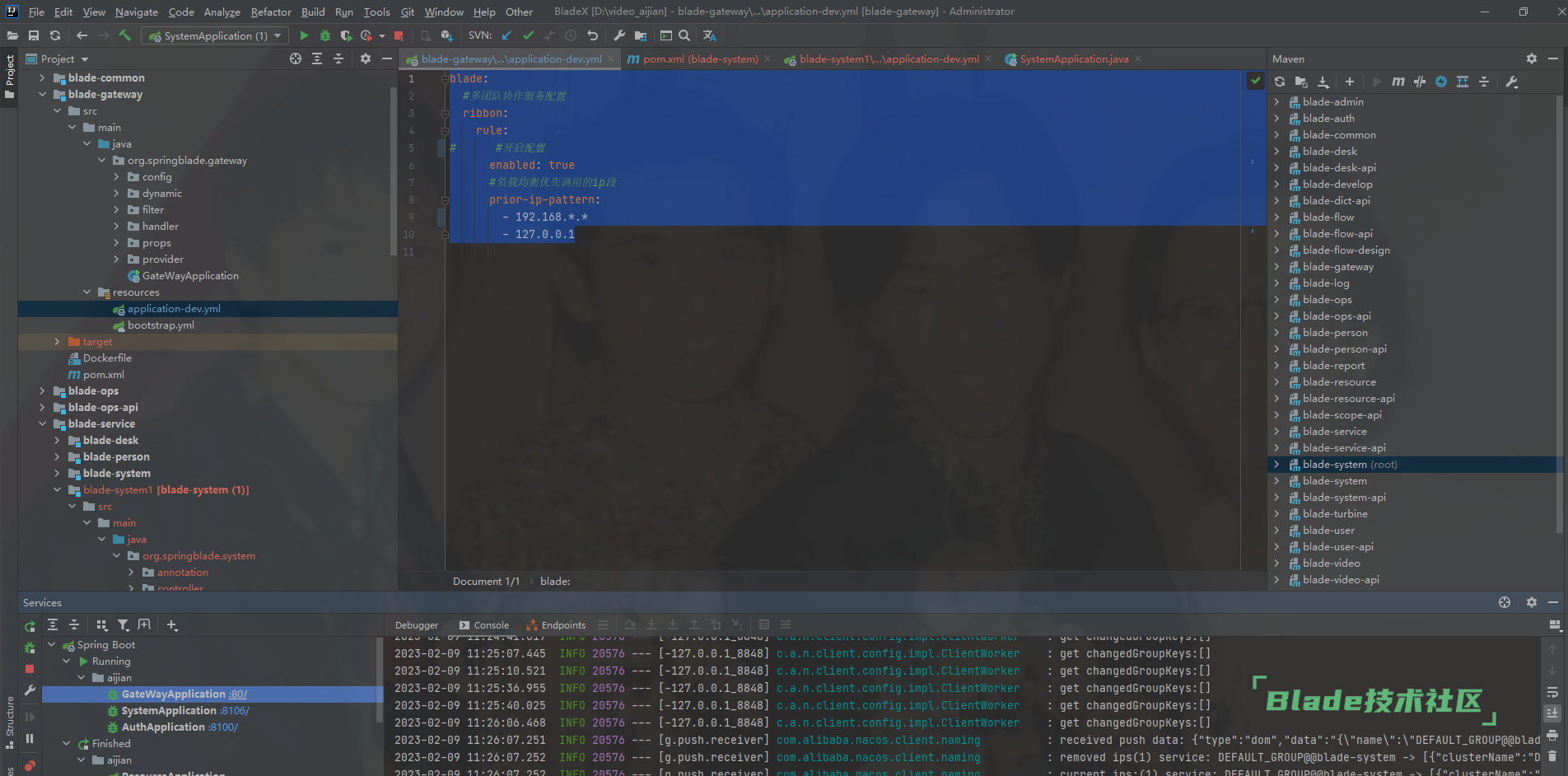Image resolution: width=1568 pixels, height=776 pixels.
Task: Collapse the Spring Boot services node
Action: 52,644
